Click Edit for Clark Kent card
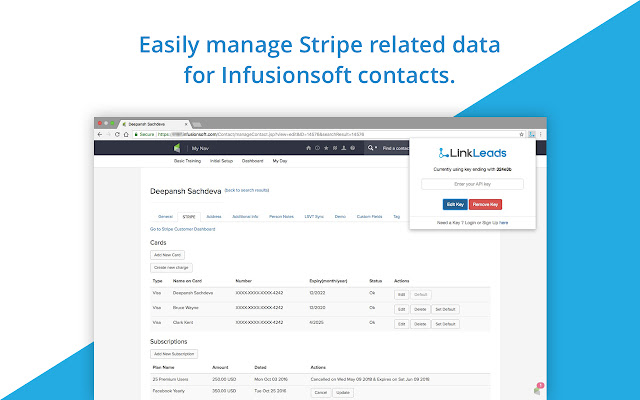Viewport: 640px width, 400px height. pyautogui.click(x=401, y=324)
